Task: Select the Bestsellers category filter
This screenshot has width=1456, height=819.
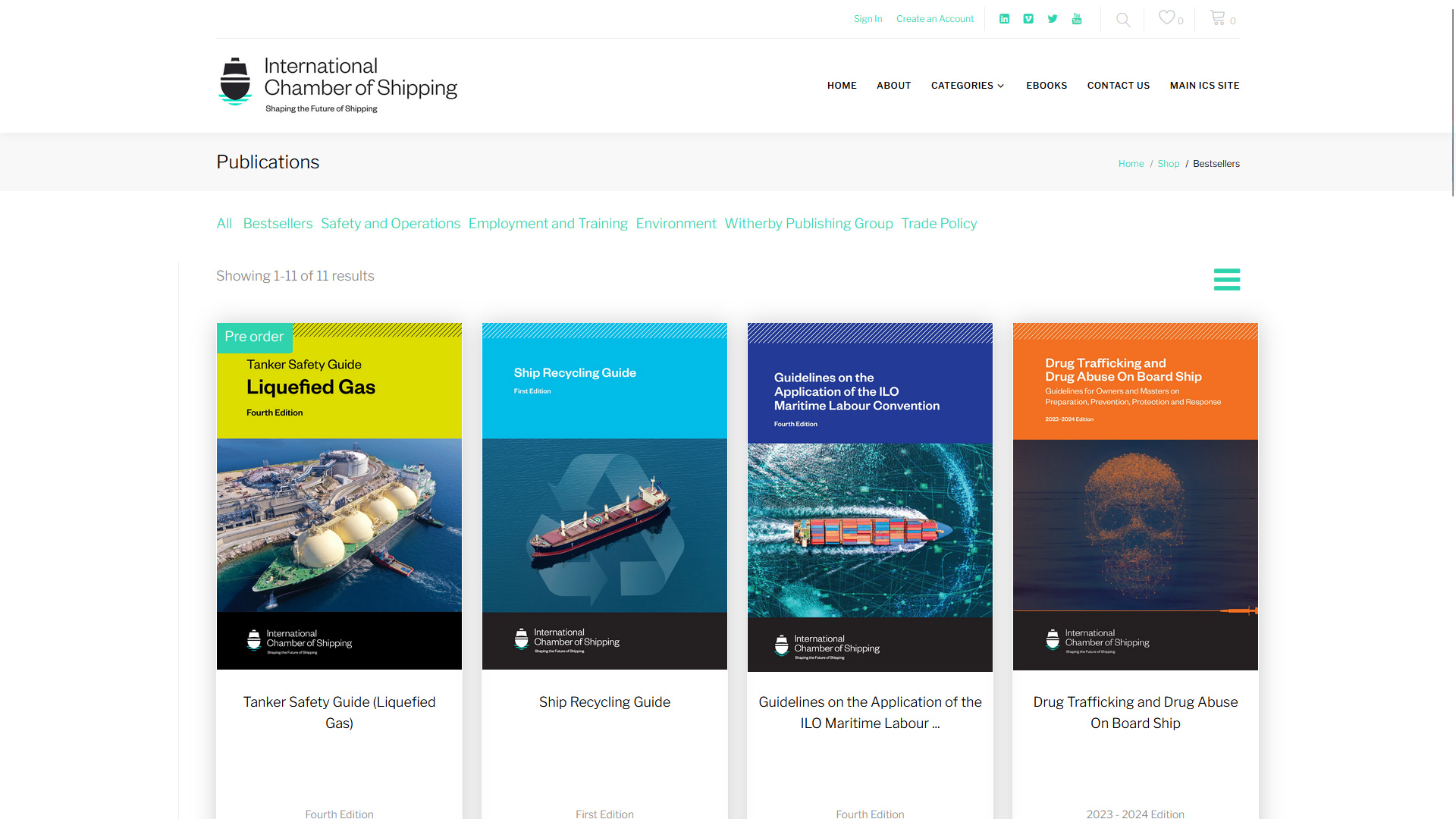Action: (x=278, y=224)
